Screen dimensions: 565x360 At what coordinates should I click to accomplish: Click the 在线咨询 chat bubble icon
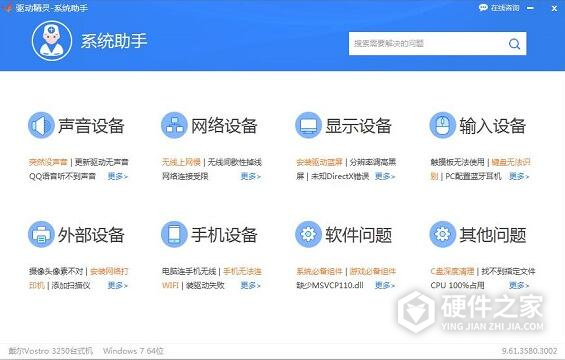pos(483,8)
